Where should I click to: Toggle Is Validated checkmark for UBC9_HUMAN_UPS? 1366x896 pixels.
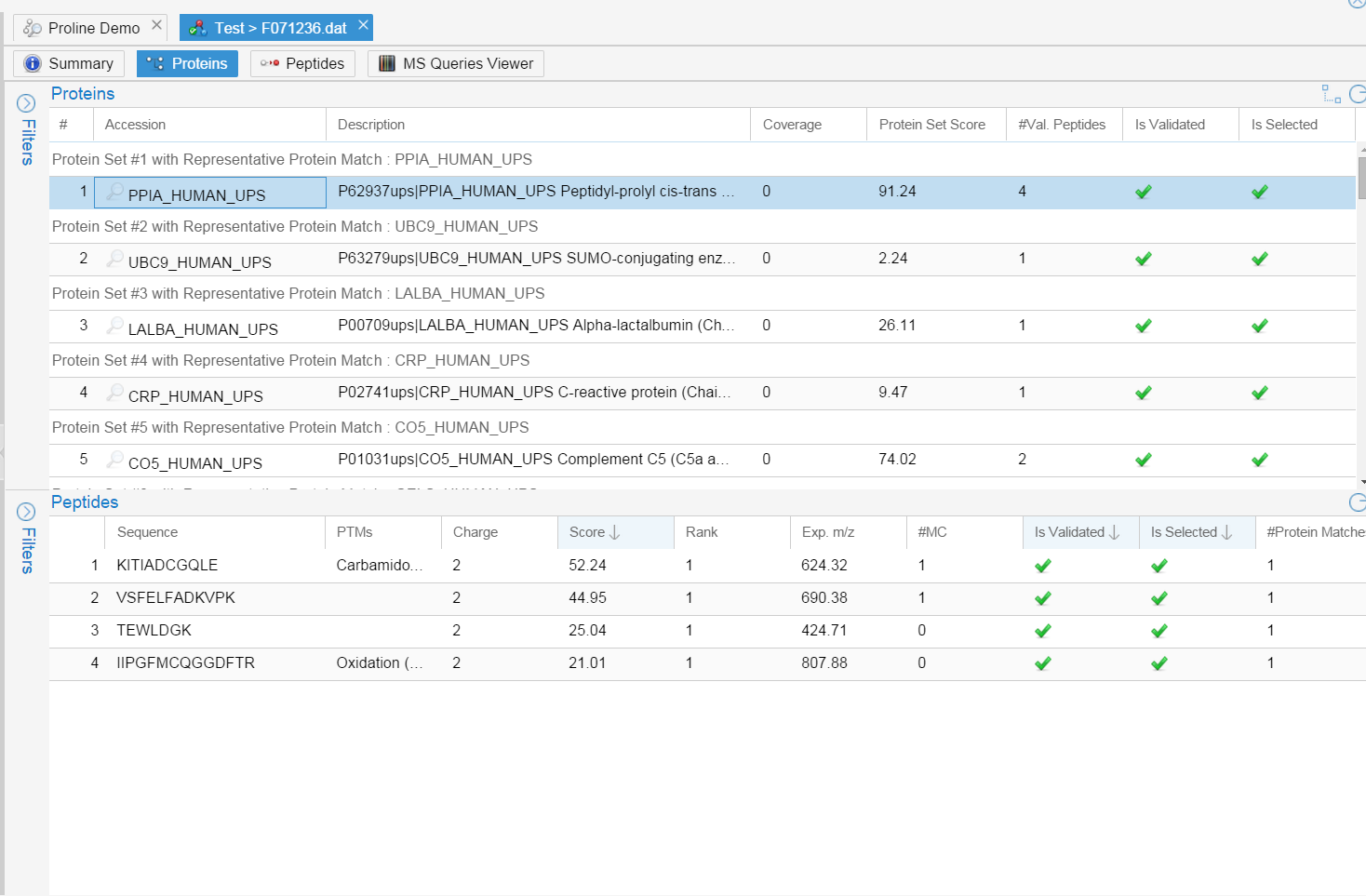(x=1144, y=259)
